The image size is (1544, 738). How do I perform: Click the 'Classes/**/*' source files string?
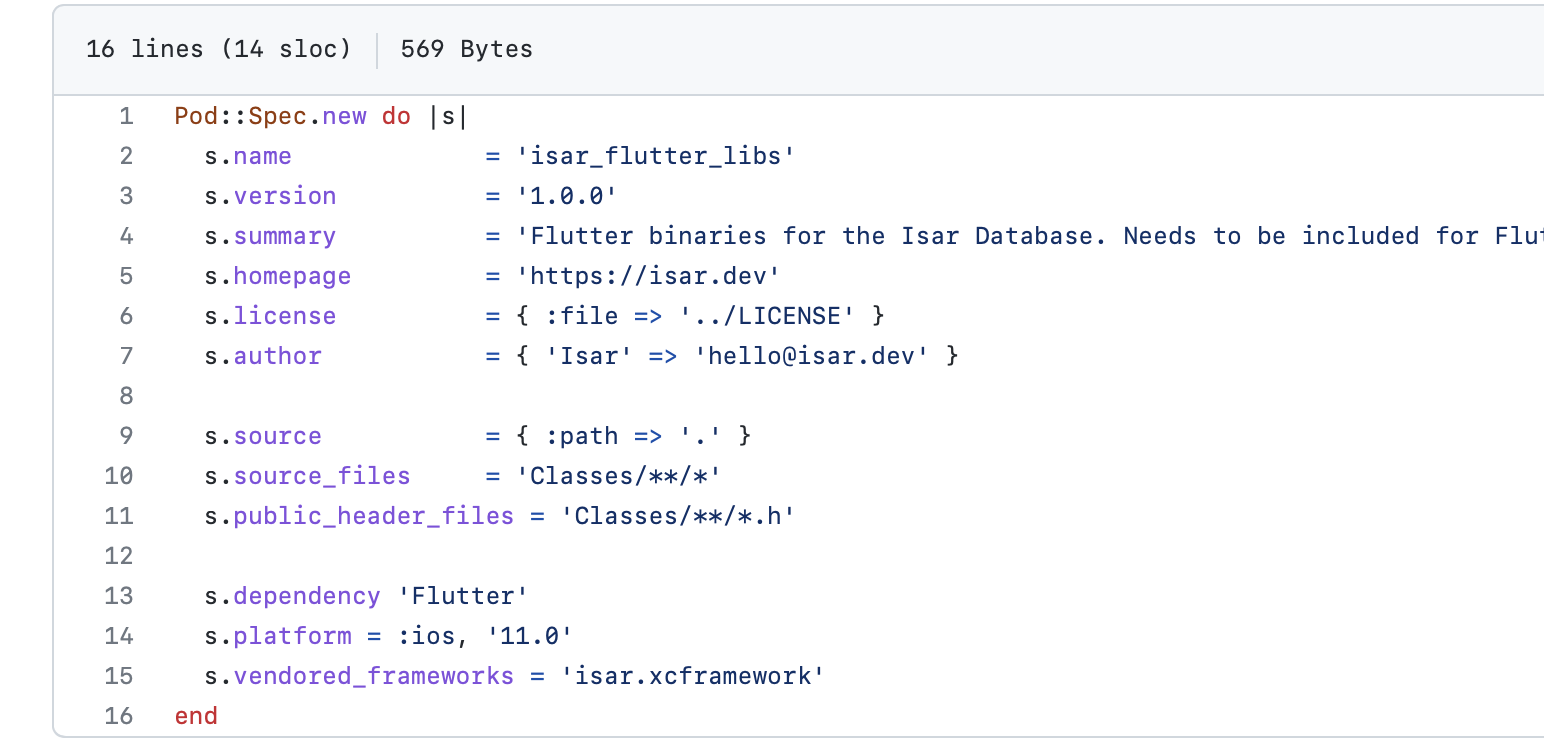[x=619, y=476]
